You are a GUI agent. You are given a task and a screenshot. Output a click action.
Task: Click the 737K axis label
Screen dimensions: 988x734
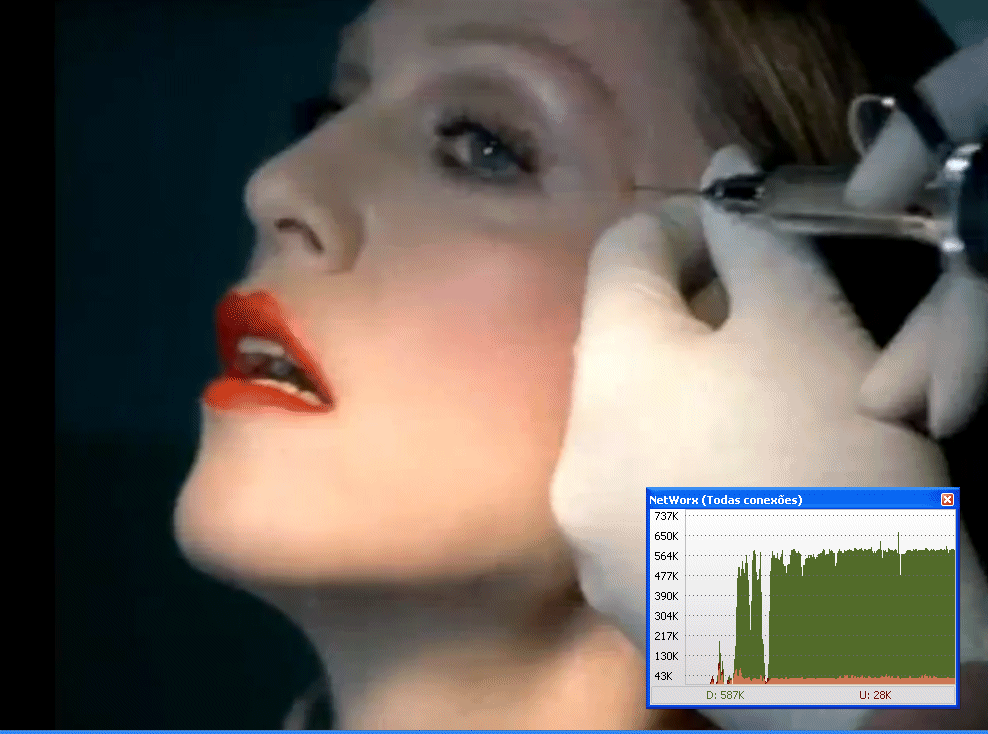[x=666, y=516]
